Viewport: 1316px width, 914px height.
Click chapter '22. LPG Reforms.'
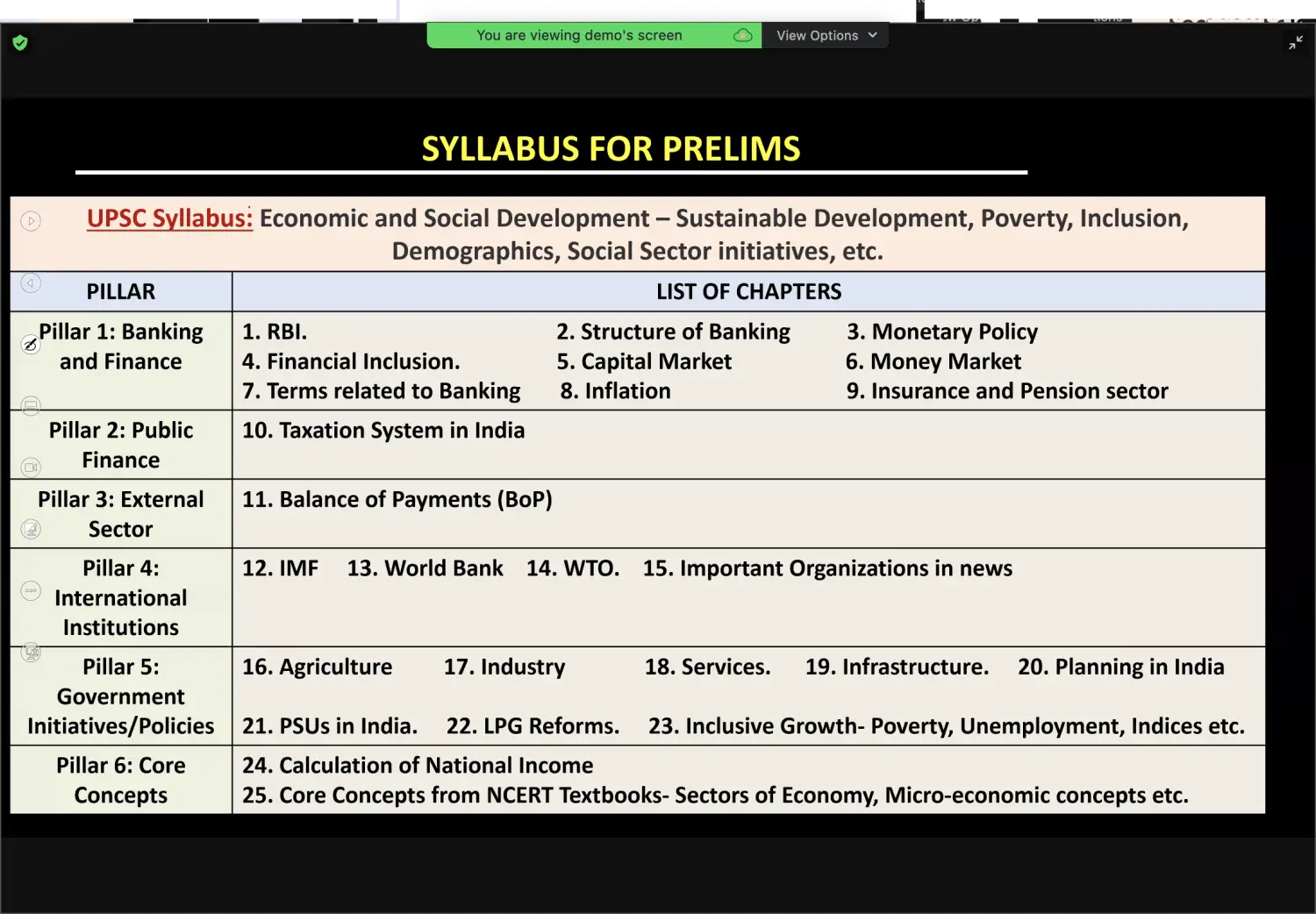[533, 726]
